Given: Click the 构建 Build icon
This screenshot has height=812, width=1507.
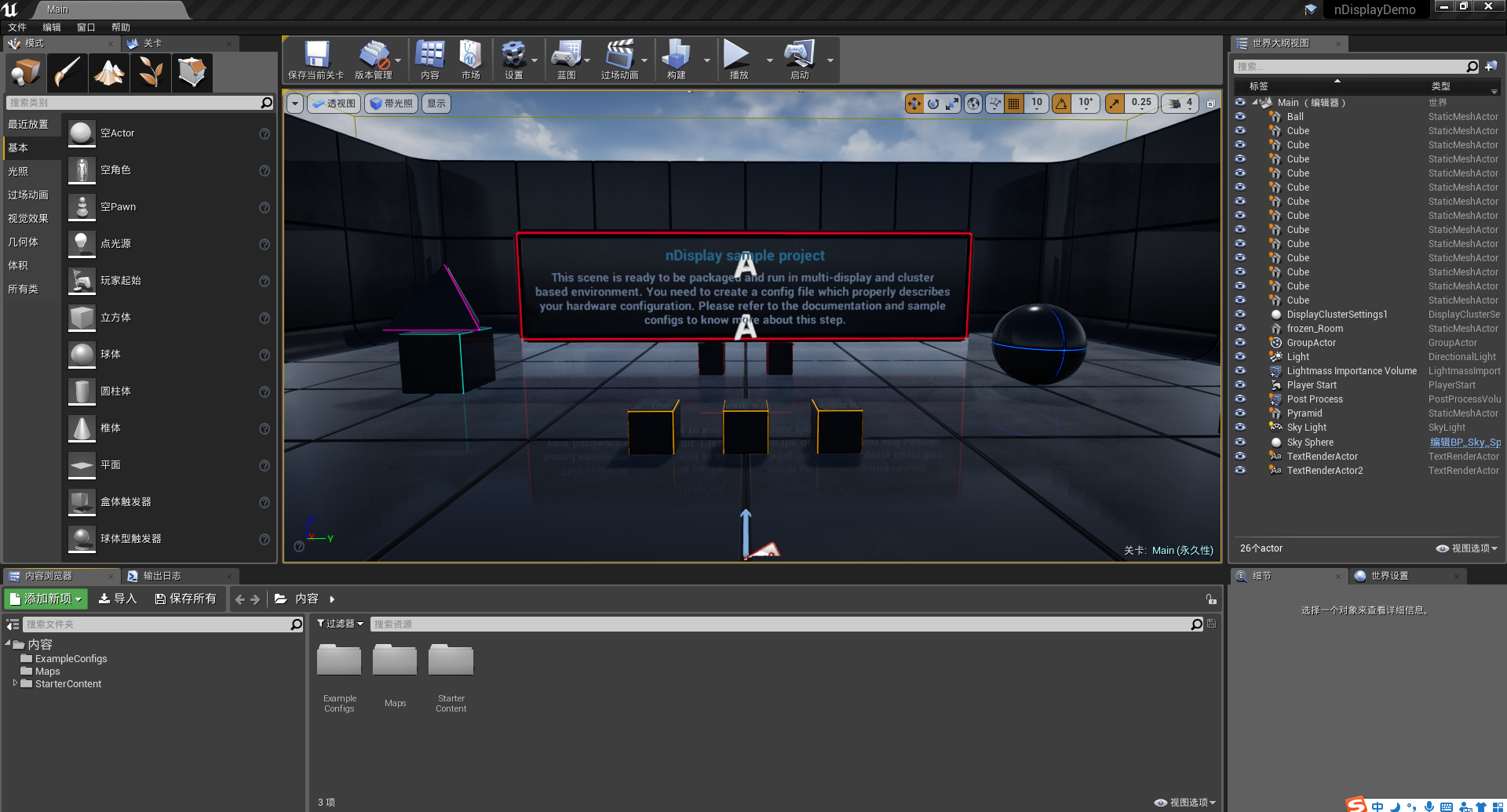Looking at the screenshot, I should point(676,55).
